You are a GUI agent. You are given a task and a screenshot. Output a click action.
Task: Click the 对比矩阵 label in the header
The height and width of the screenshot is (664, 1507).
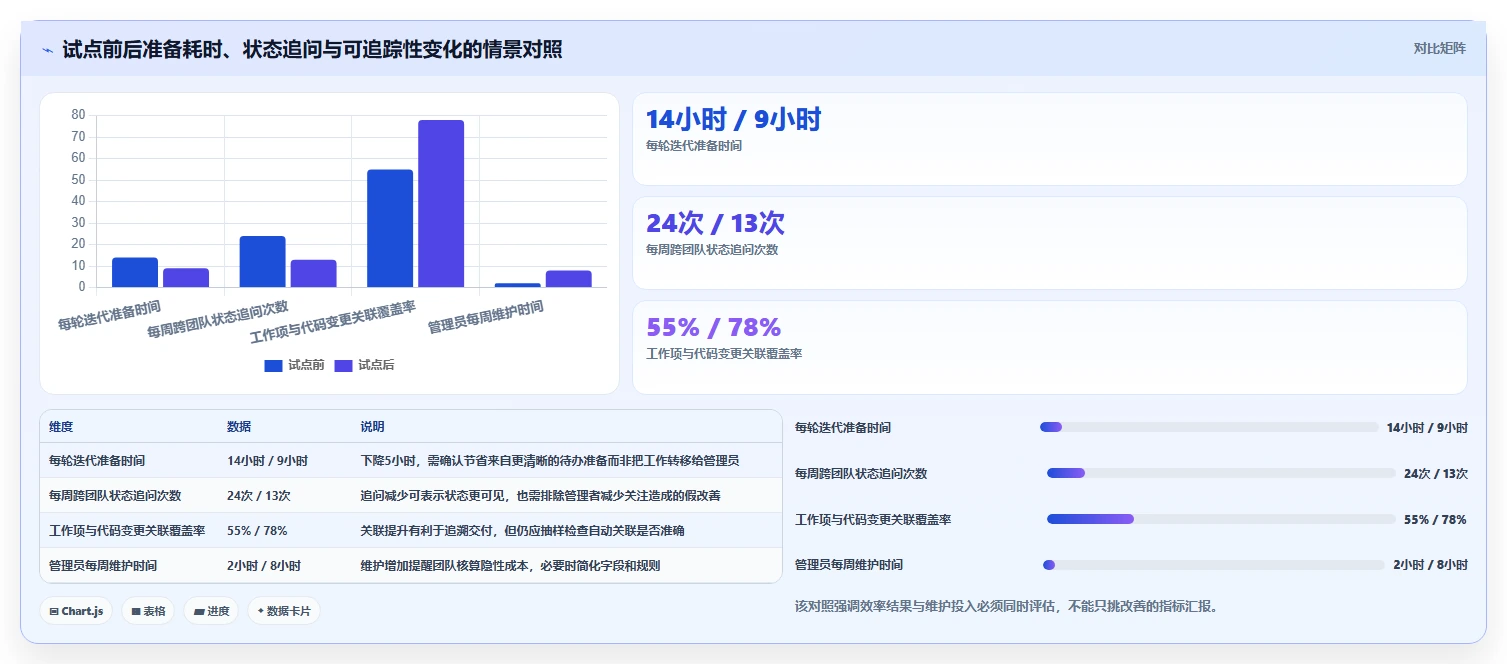pos(1440,49)
